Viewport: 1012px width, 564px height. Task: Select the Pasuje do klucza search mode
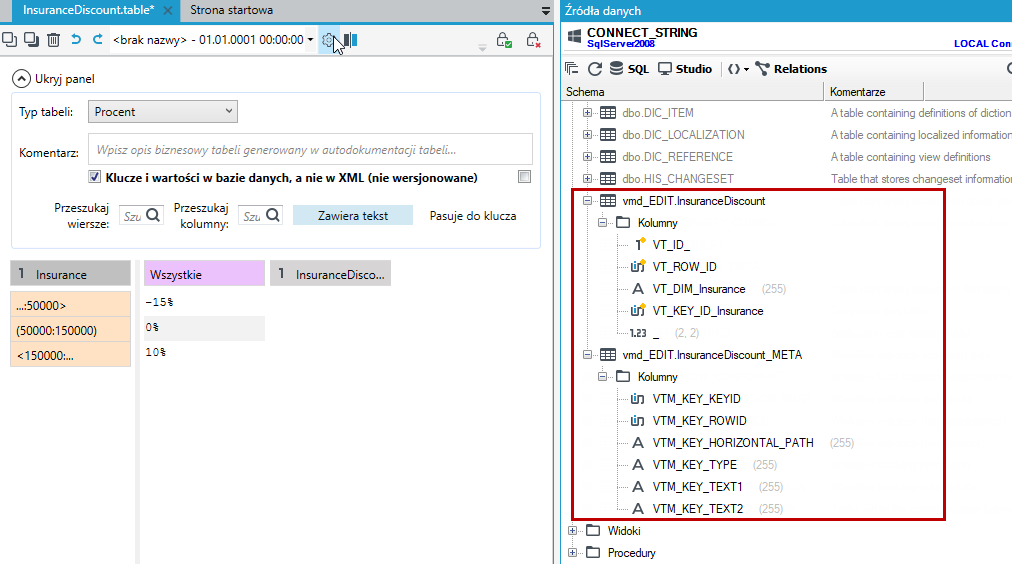tap(472, 216)
